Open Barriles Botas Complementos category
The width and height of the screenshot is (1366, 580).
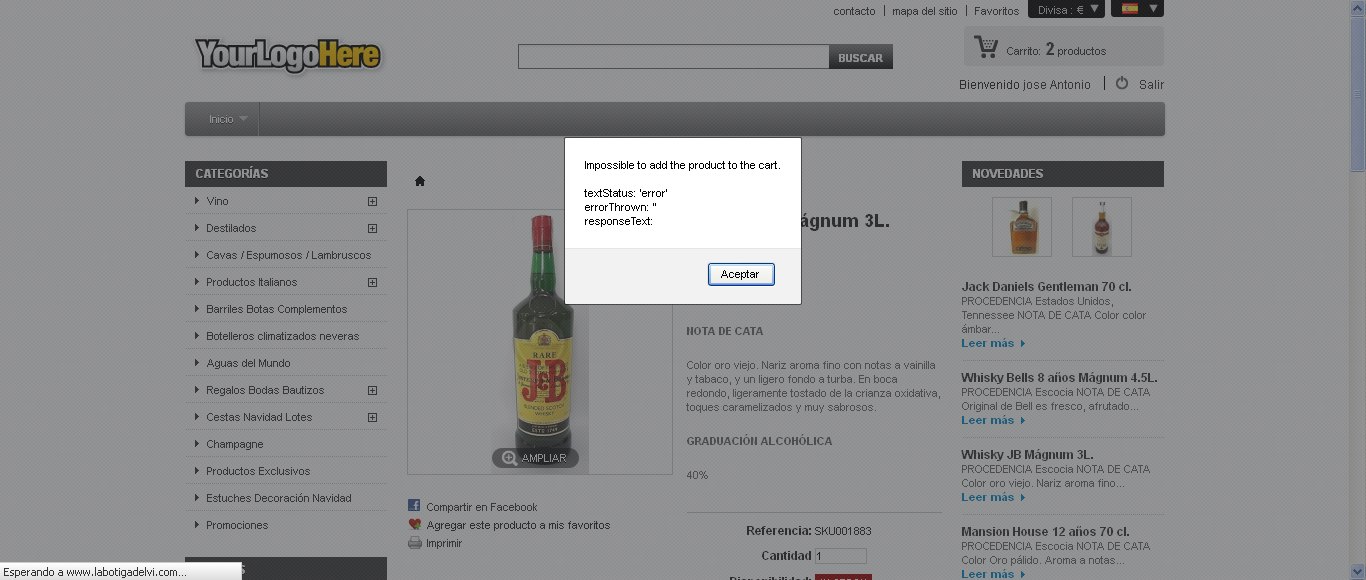tap(276, 309)
